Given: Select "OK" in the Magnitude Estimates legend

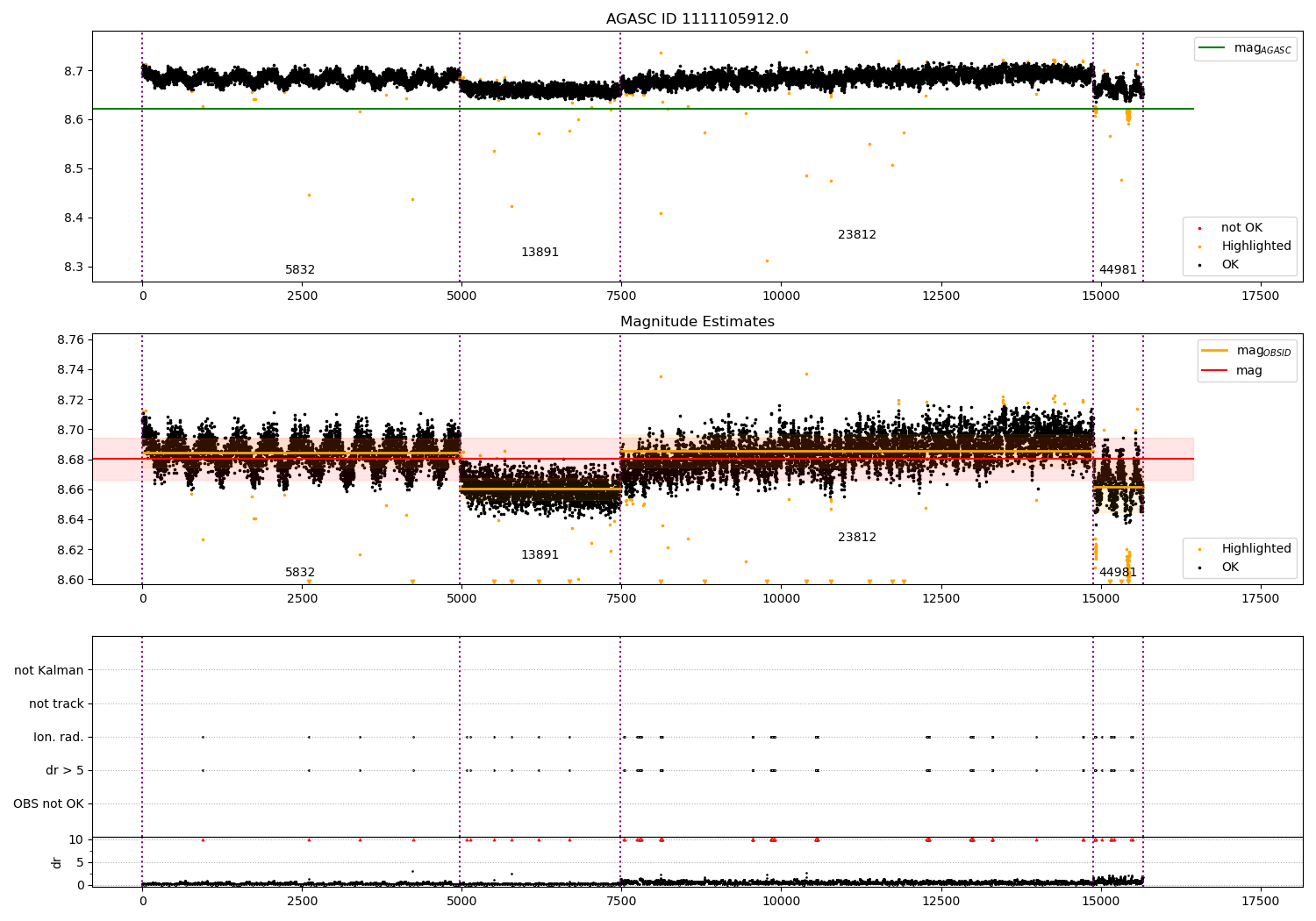Looking at the screenshot, I should [x=1230, y=568].
